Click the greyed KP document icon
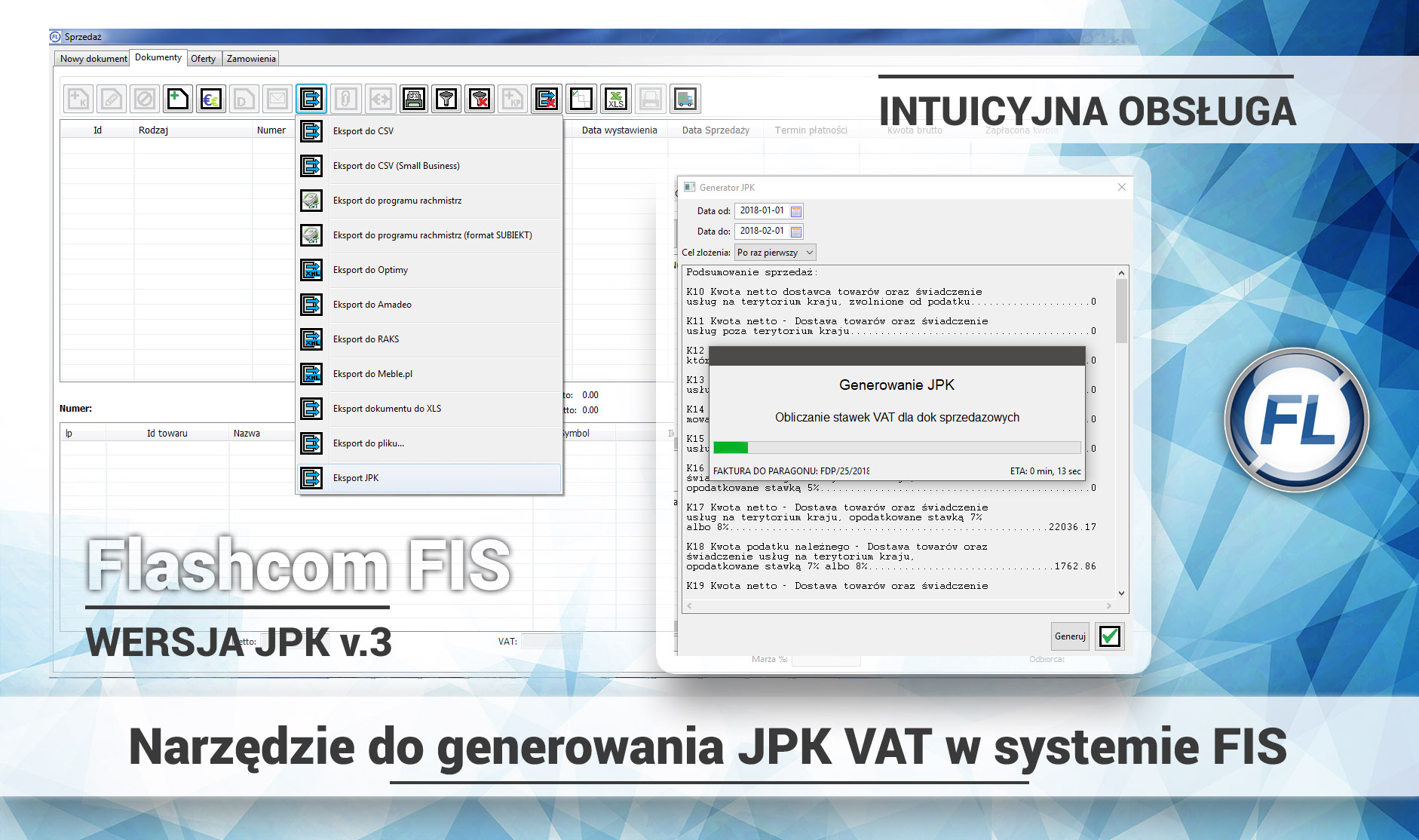This screenshot has height=840, width=1419. point(513,99)
